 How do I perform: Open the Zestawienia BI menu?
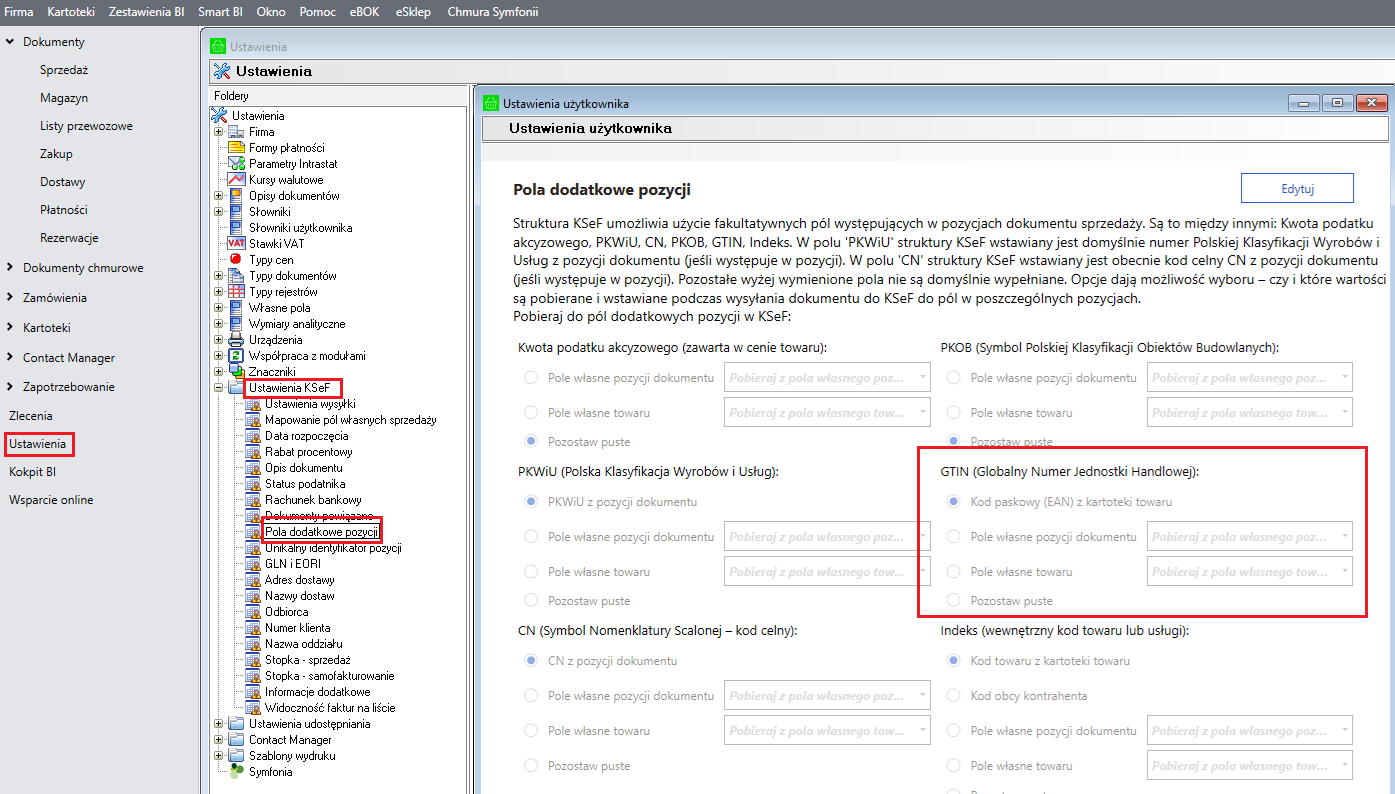pos(146,12)
